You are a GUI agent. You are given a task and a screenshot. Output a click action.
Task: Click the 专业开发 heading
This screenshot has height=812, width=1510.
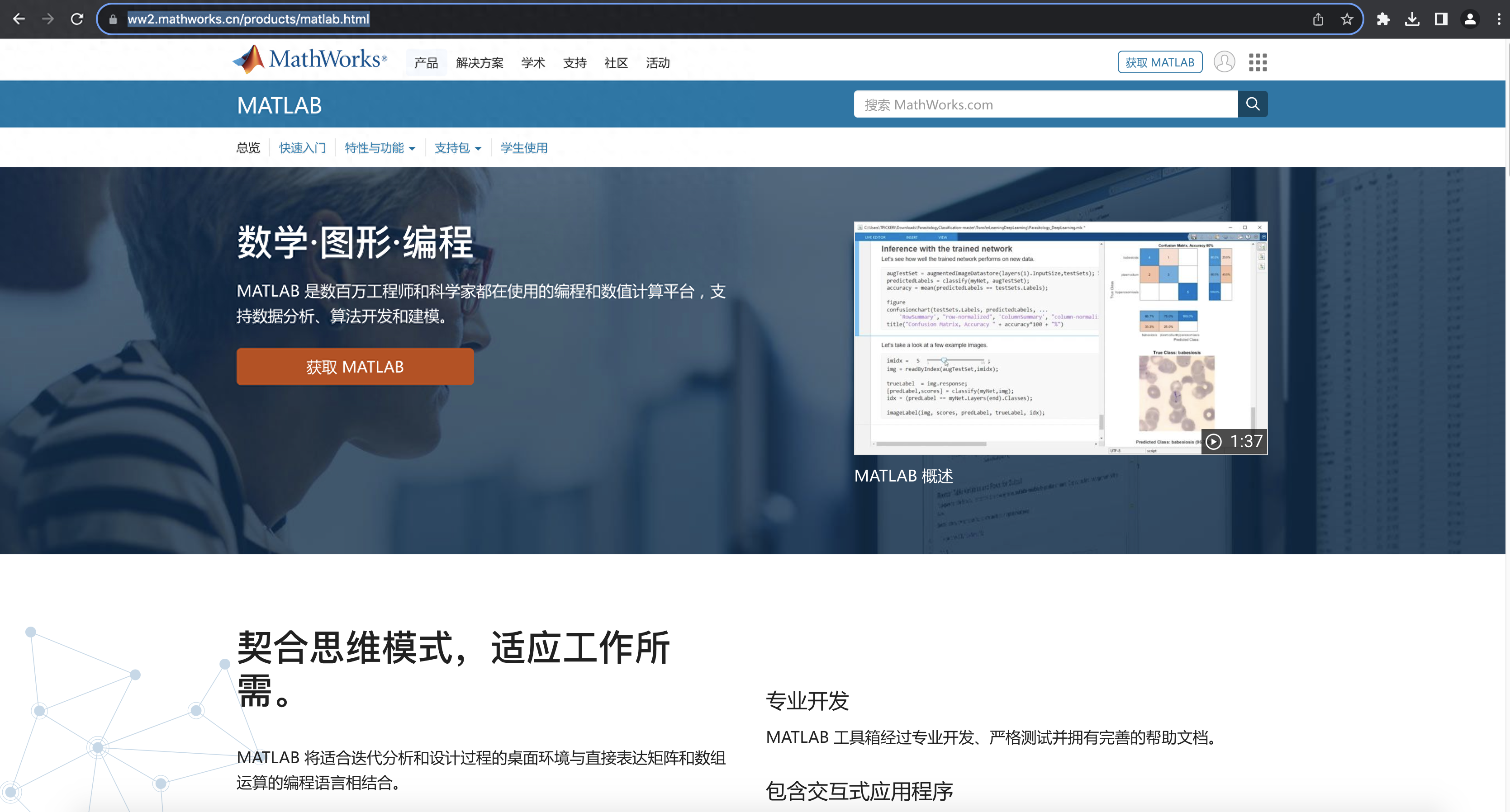click(807, 701)
